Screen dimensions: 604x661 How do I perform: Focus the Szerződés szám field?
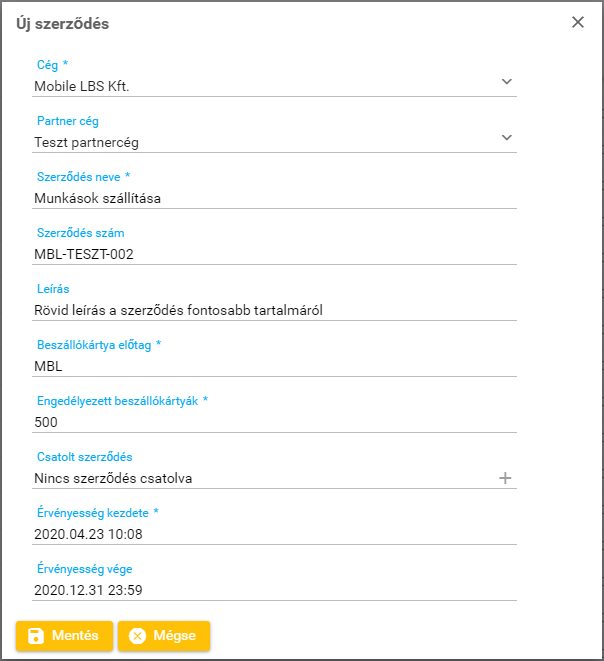click(x=274, y=254)
